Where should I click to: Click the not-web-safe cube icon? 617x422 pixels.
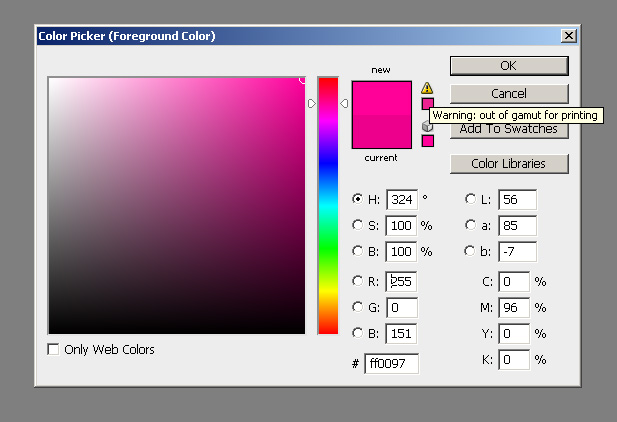tap(427, 126)
